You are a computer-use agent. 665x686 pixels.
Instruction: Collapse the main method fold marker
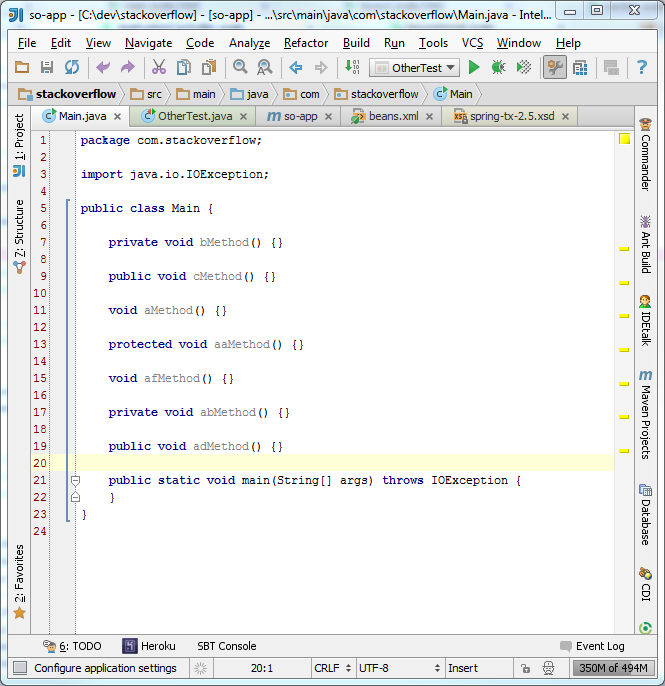pos(75,481)
